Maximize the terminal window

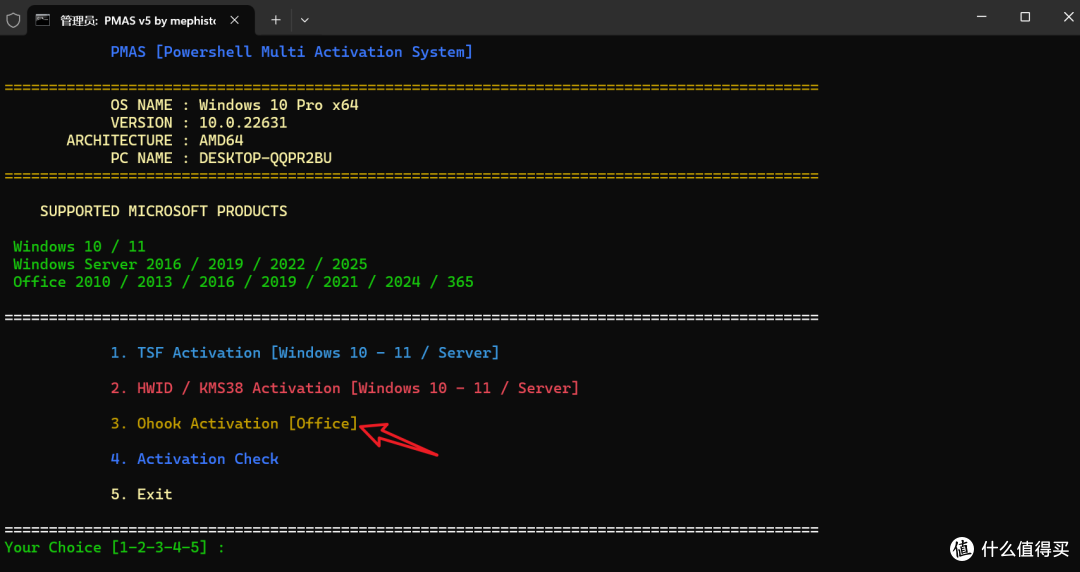click(1025, 17)
